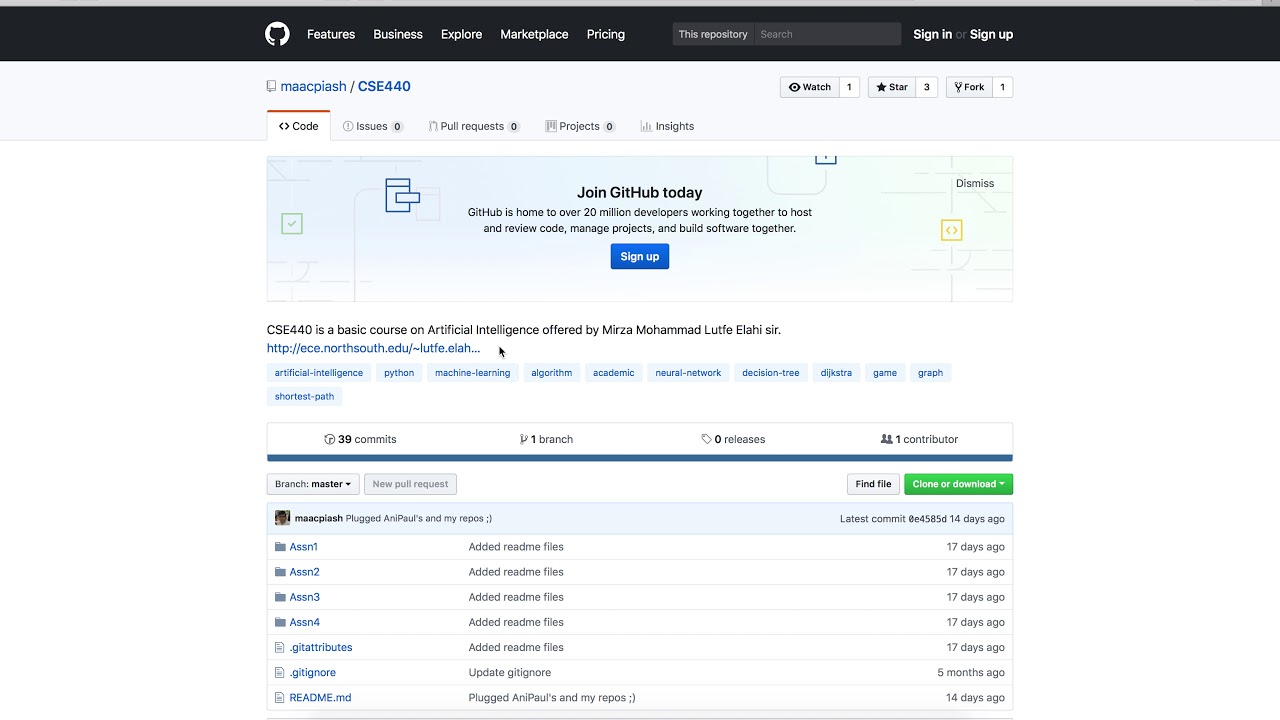Click the Find file button
1280x720 pixels.
click(x=873, y=484)
